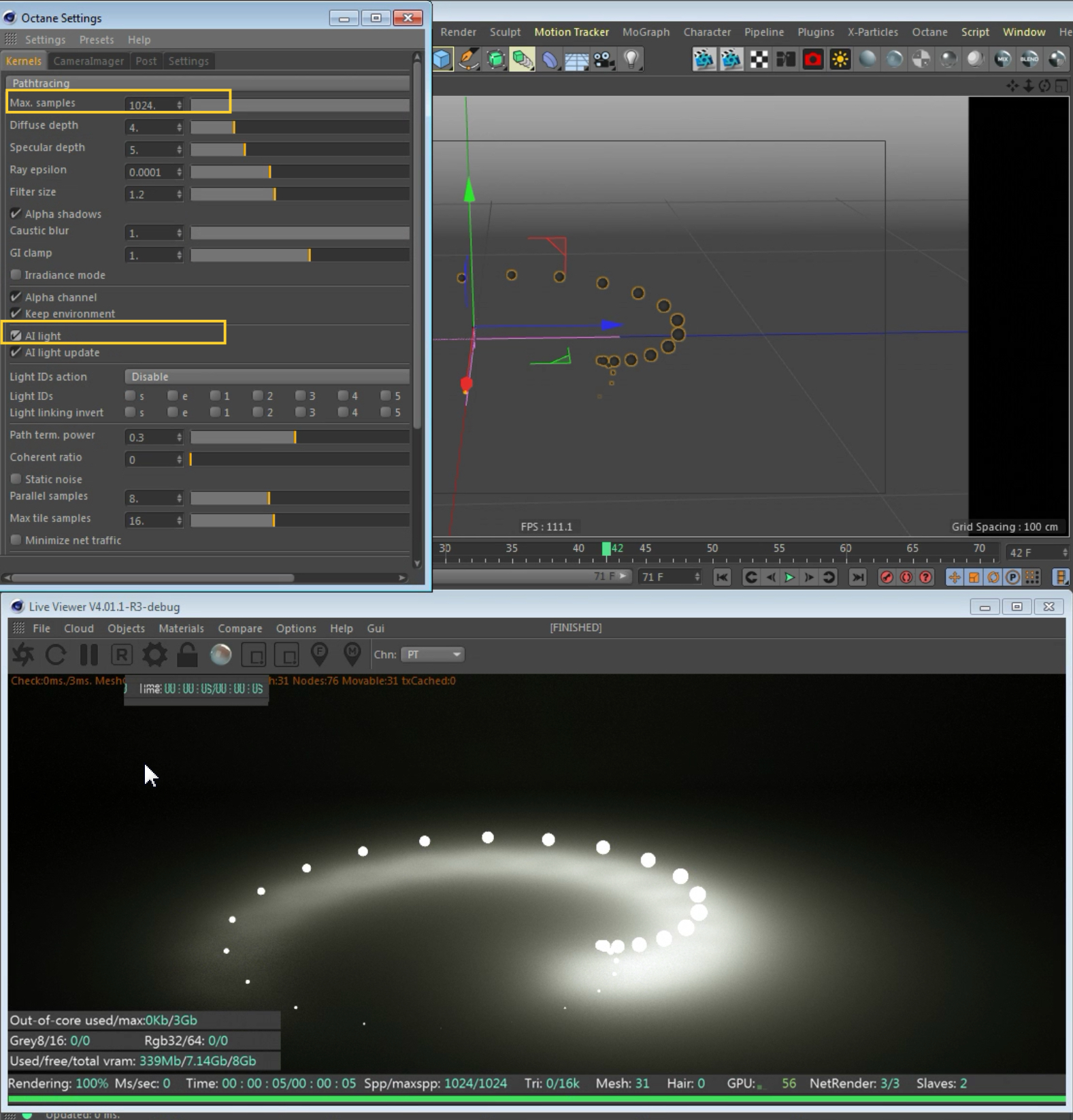Click the Specular depth stepper arrows
Screen dimensions: 1073x1120
tap(179, 150)
